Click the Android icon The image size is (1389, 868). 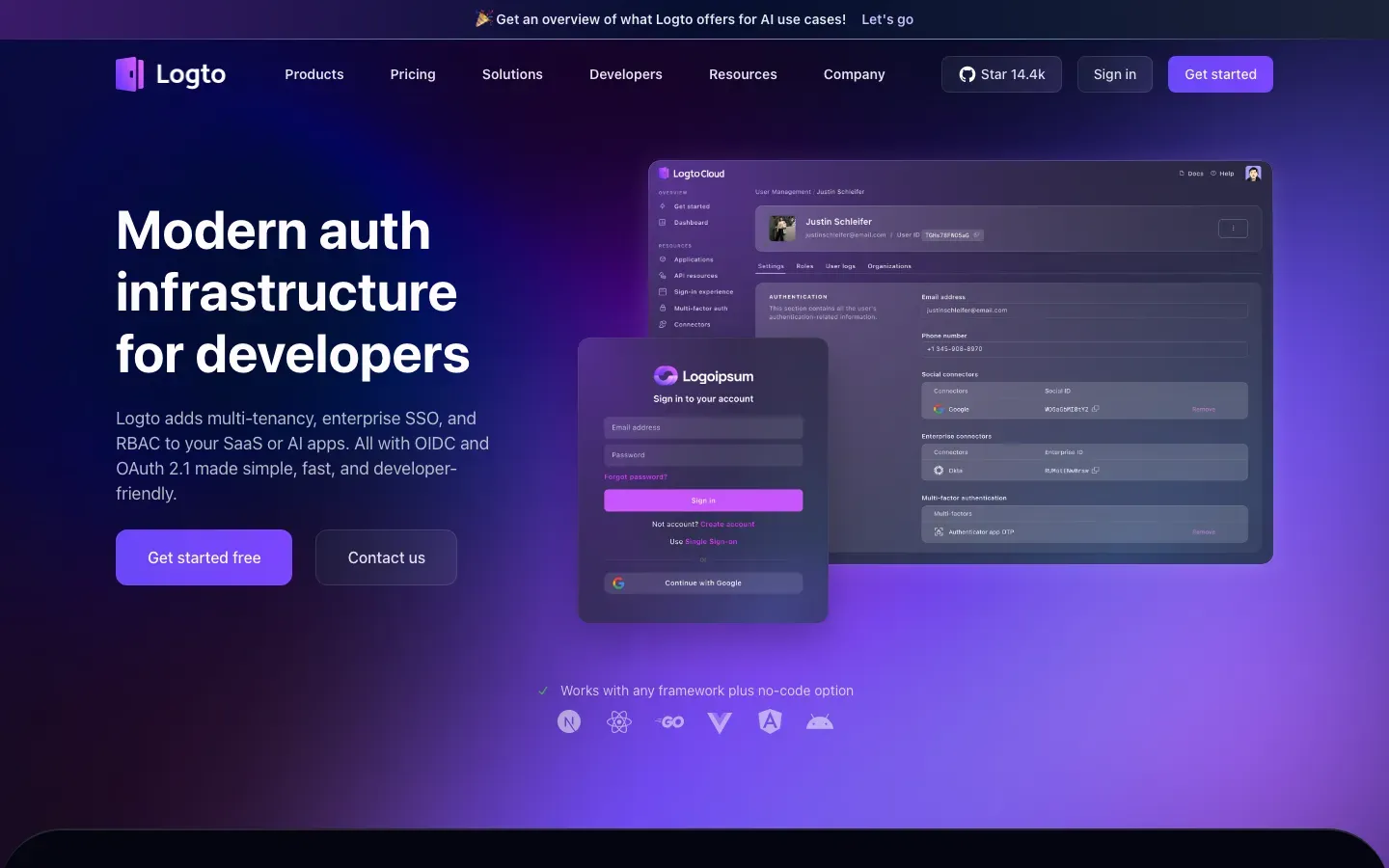tap(820, 721)
